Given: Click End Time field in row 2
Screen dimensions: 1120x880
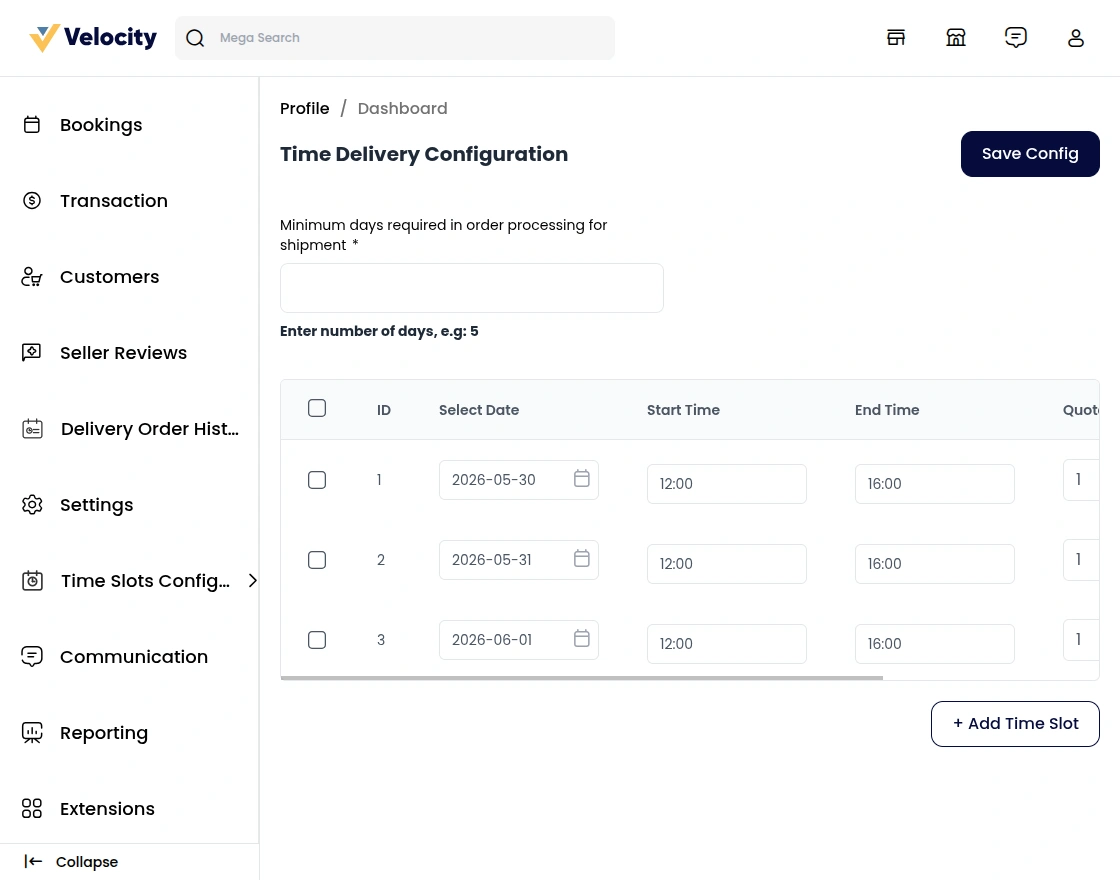Looking at the screenshot, I should point(934,564).
